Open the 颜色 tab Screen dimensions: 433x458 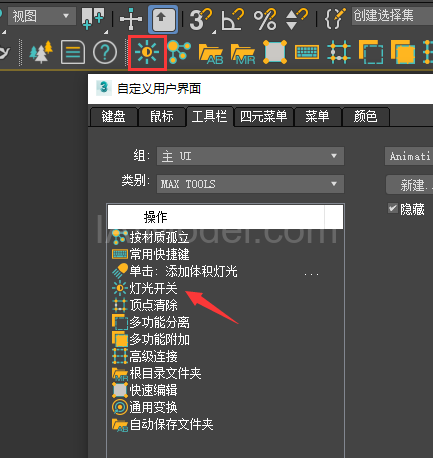pos(365,117)
